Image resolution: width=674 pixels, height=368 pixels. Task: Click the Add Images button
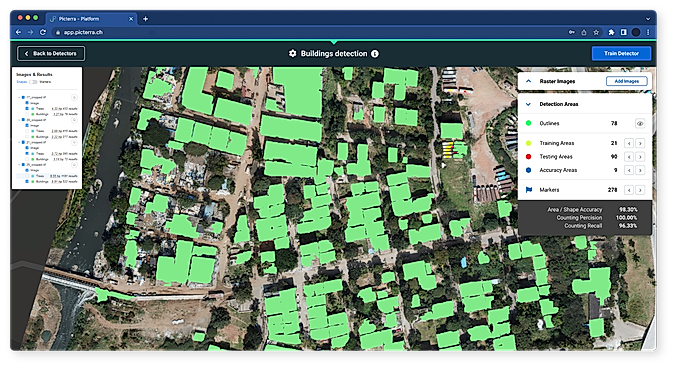pos(627,81)
